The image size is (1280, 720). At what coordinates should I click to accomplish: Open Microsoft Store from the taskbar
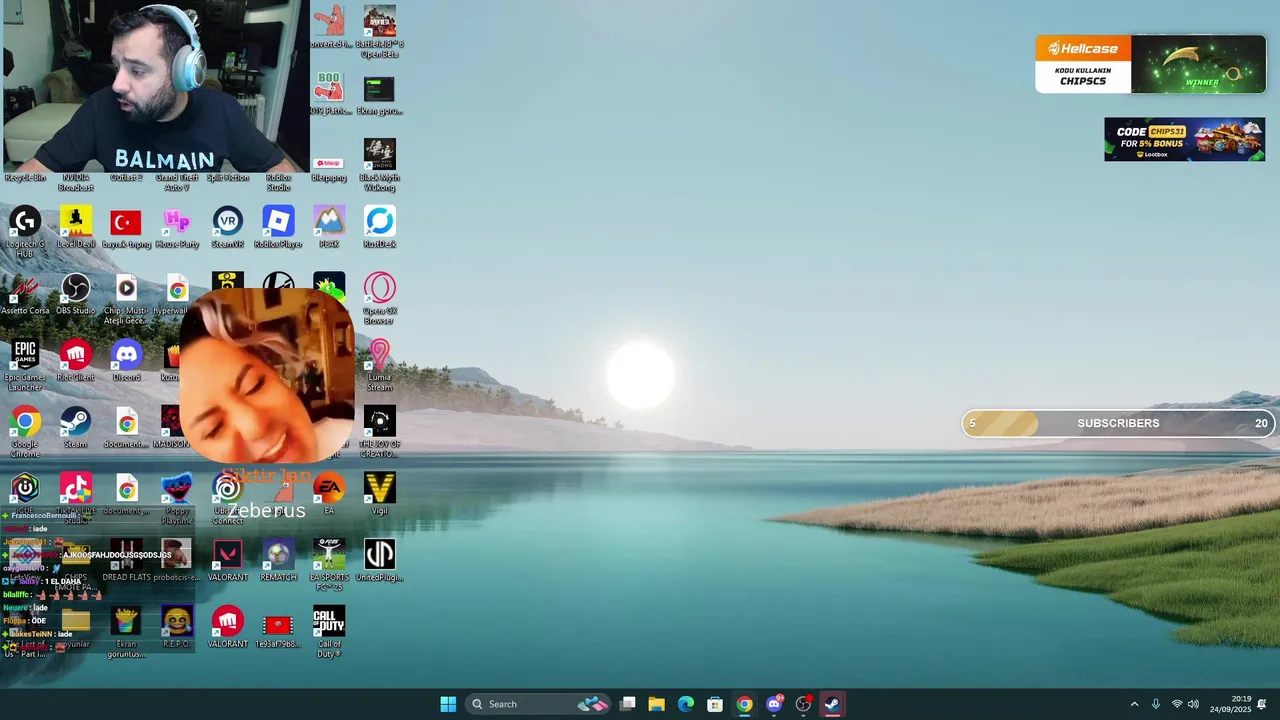715,704
